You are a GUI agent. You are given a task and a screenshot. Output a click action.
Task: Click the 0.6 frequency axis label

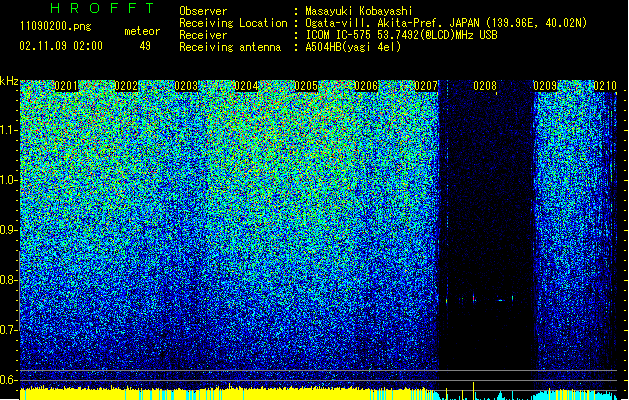coord(9,380)
